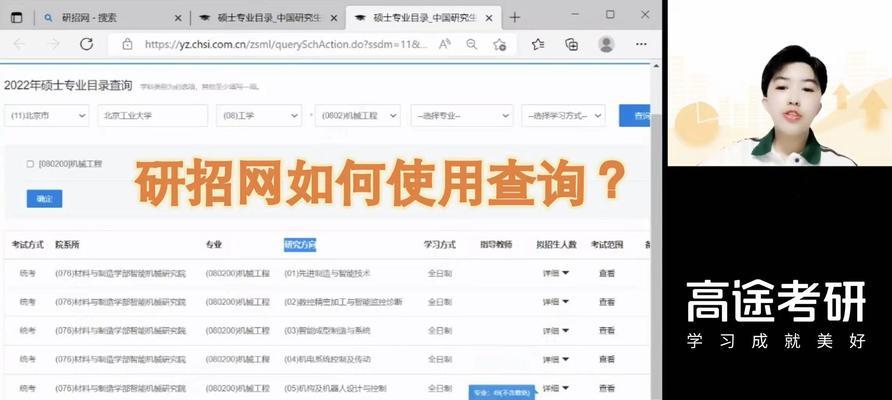Click the address bar URL
This screenshot has height=400, width=892.
pos(286,44)
